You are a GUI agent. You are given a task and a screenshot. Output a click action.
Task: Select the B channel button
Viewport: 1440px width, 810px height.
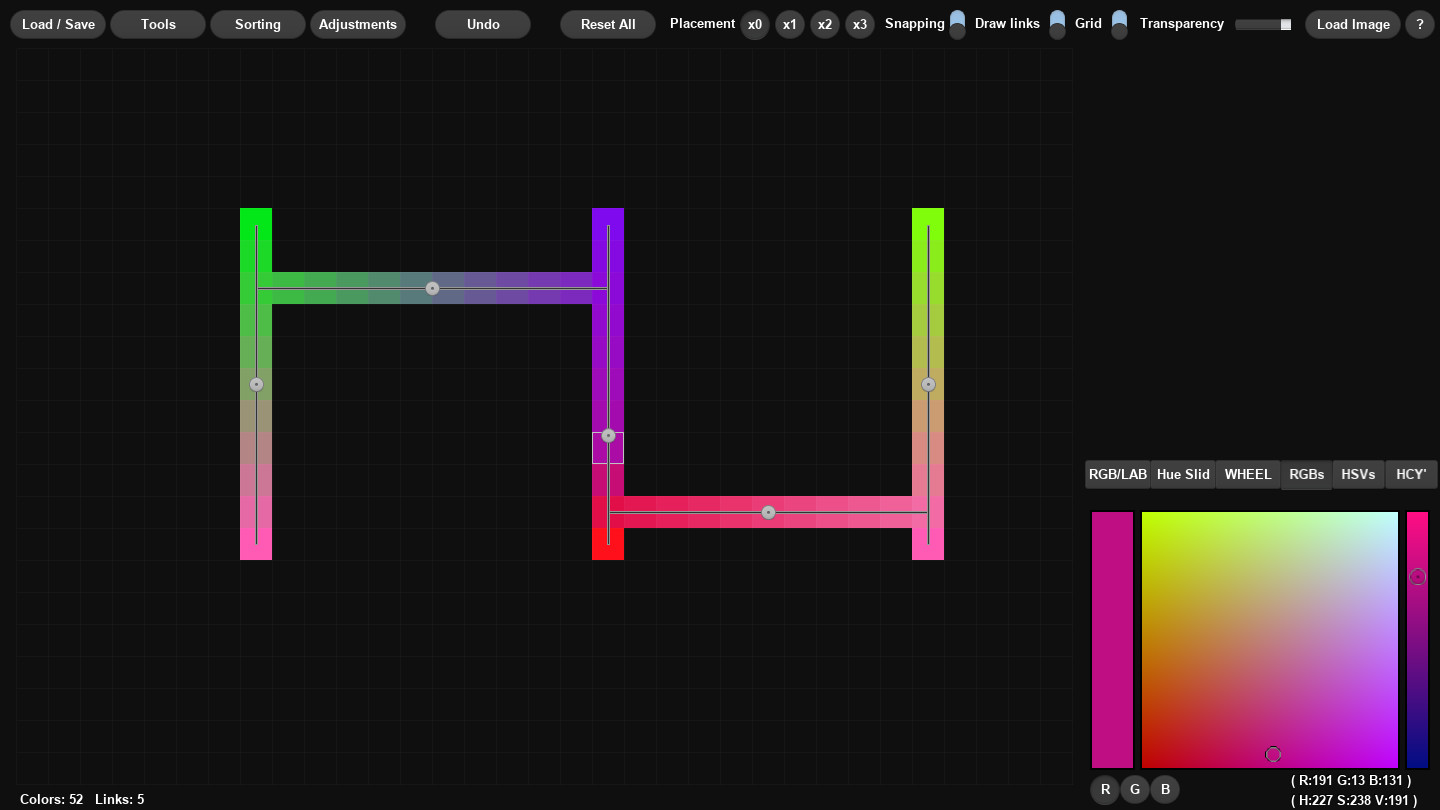1165,789
